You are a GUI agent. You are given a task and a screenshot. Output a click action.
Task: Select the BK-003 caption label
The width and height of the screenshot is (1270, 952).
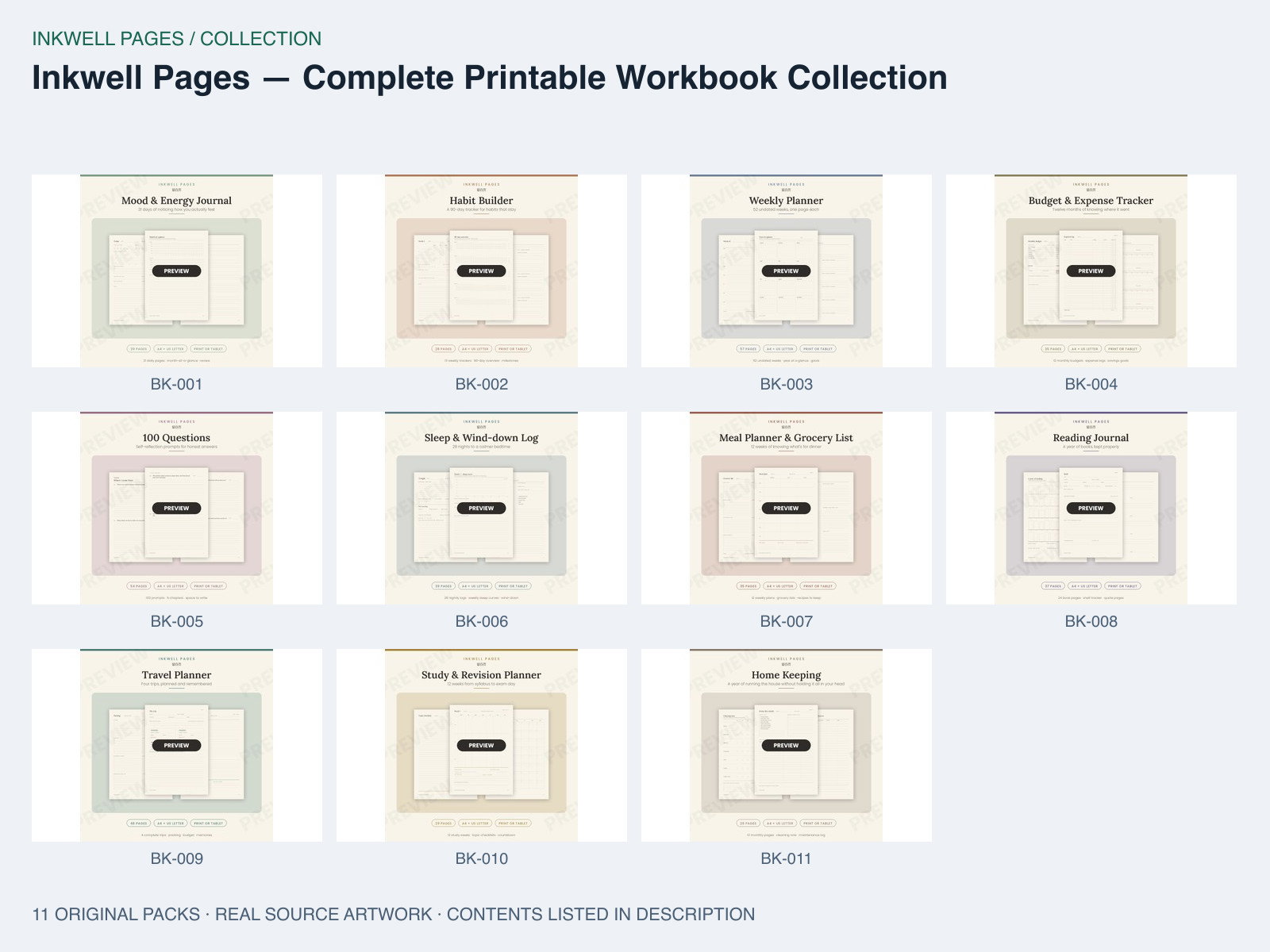coord(786,384)
